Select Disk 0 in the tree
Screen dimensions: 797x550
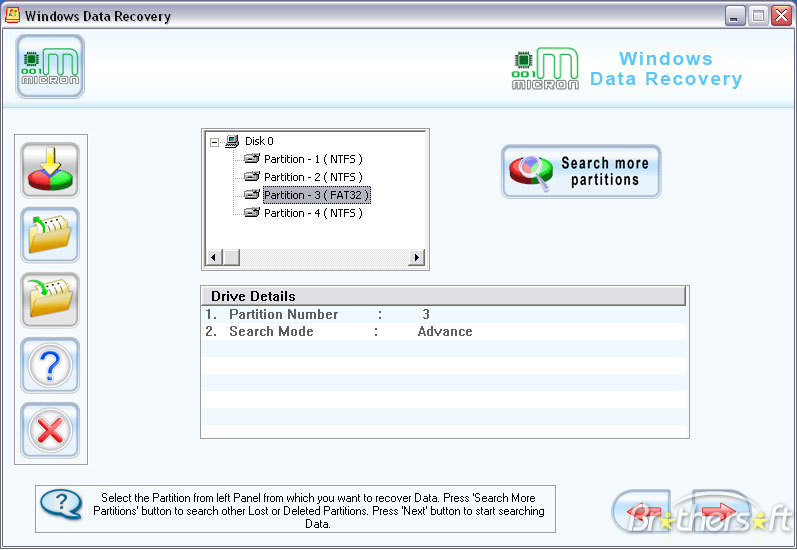coord(259,141)
